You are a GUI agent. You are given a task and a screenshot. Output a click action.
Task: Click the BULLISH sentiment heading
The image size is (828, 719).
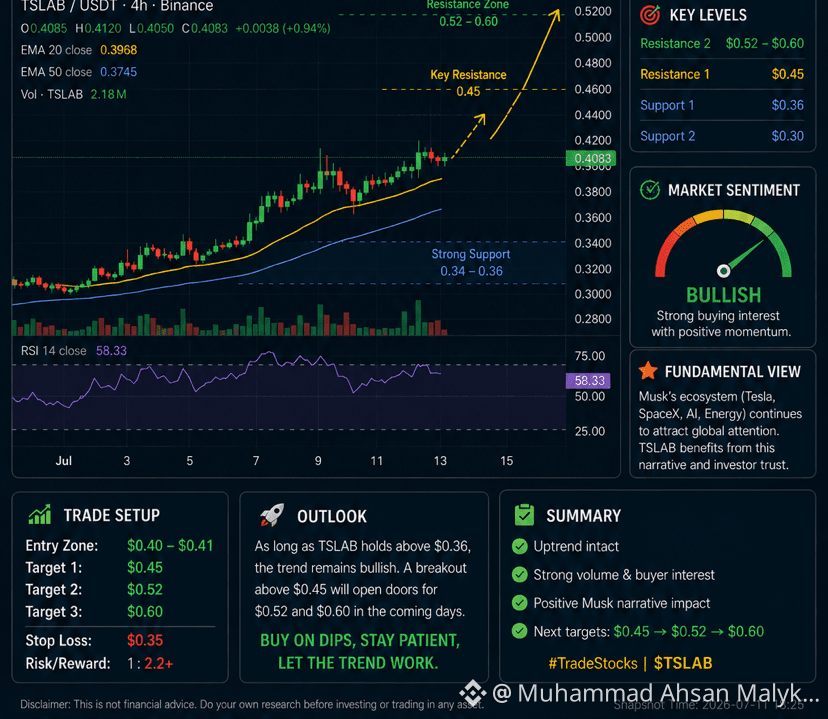click(723, 295)
